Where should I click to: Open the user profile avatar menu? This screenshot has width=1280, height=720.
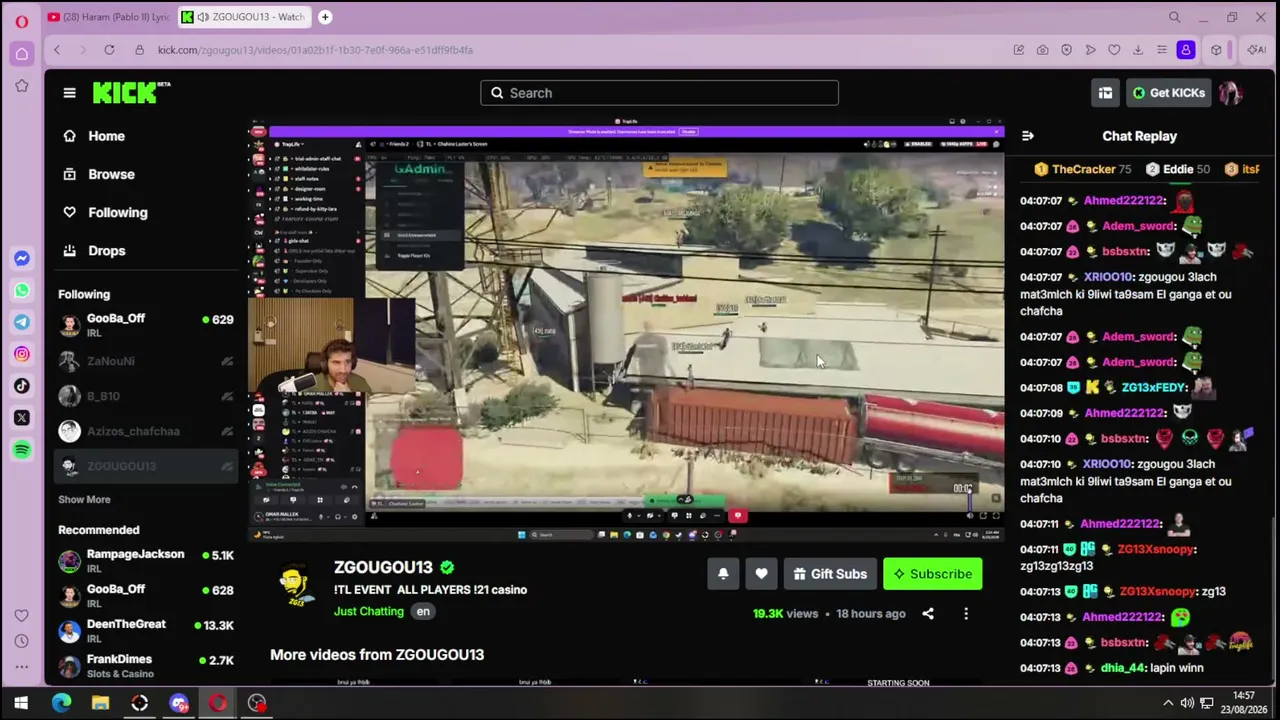click(x=1230, y=93)
